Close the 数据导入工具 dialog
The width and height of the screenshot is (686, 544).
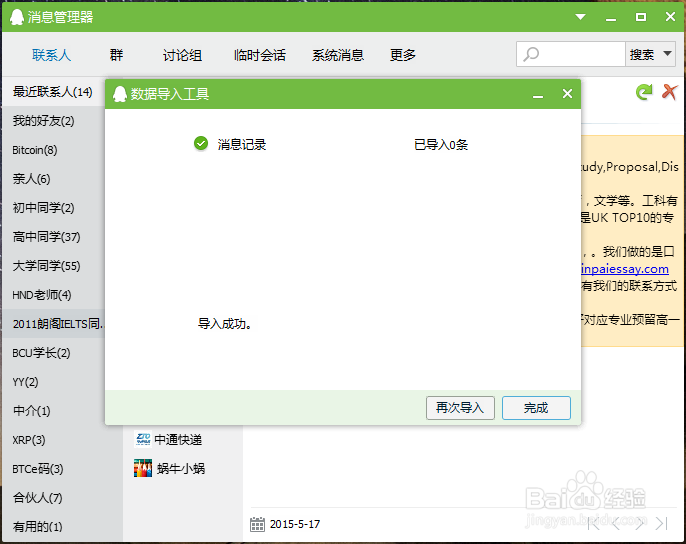click(567, 94)
